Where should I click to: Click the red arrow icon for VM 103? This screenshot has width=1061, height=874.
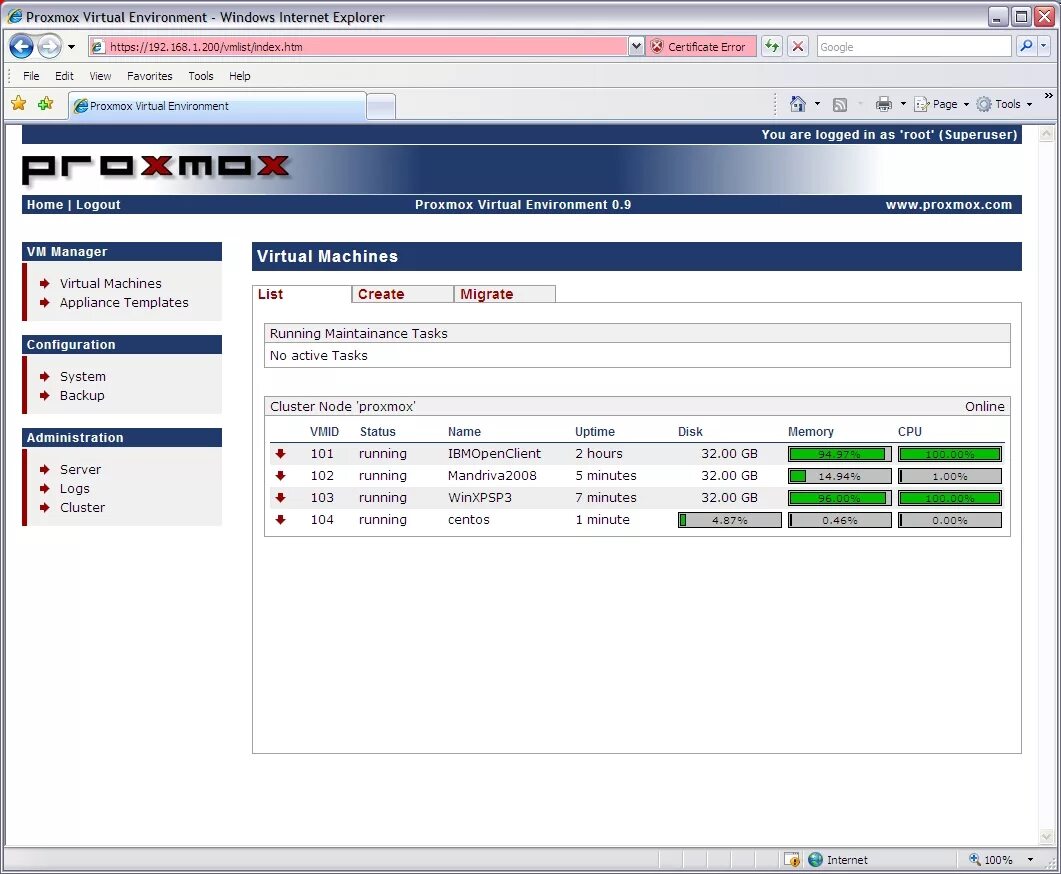pos(280,498)
